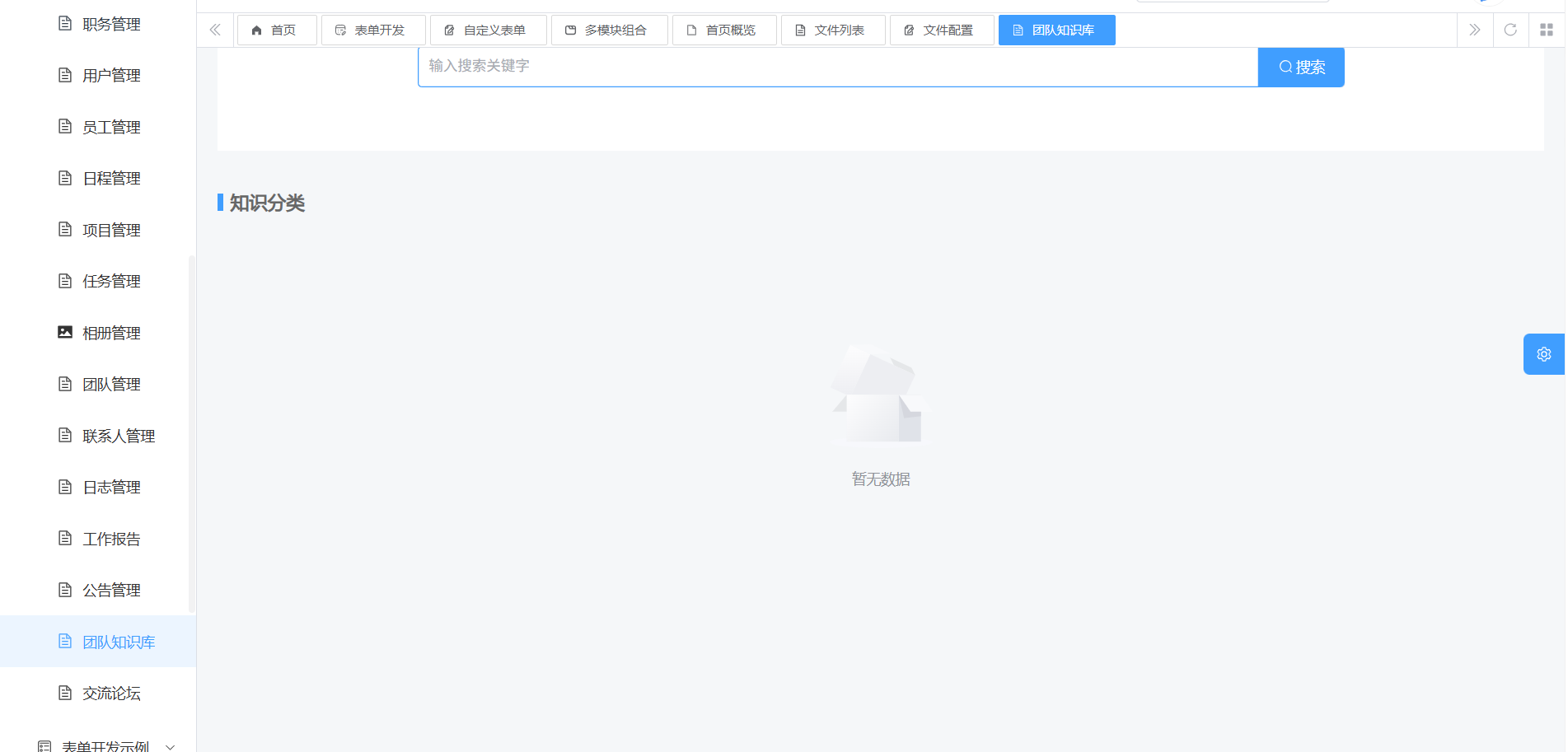Image resolution: width=1568 pixels, height=752 pixels.
Task: Select the 文件列表 tab
Action: (833, 30)
